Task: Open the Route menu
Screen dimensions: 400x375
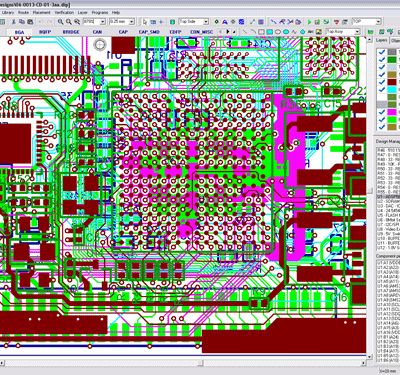Action: [x=23, y=12]
